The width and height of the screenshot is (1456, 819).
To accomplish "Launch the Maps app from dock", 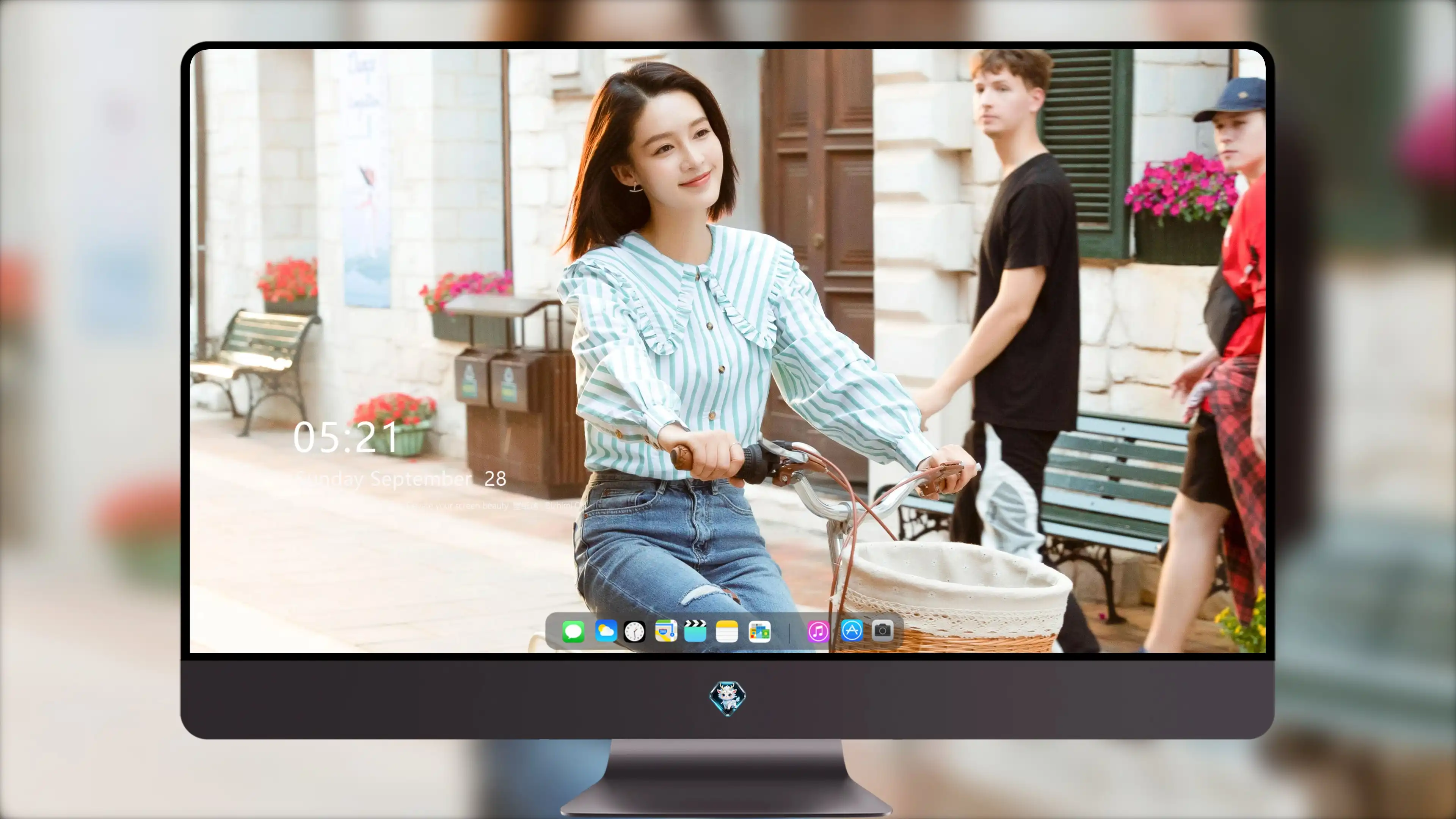I will coord(666,631).
